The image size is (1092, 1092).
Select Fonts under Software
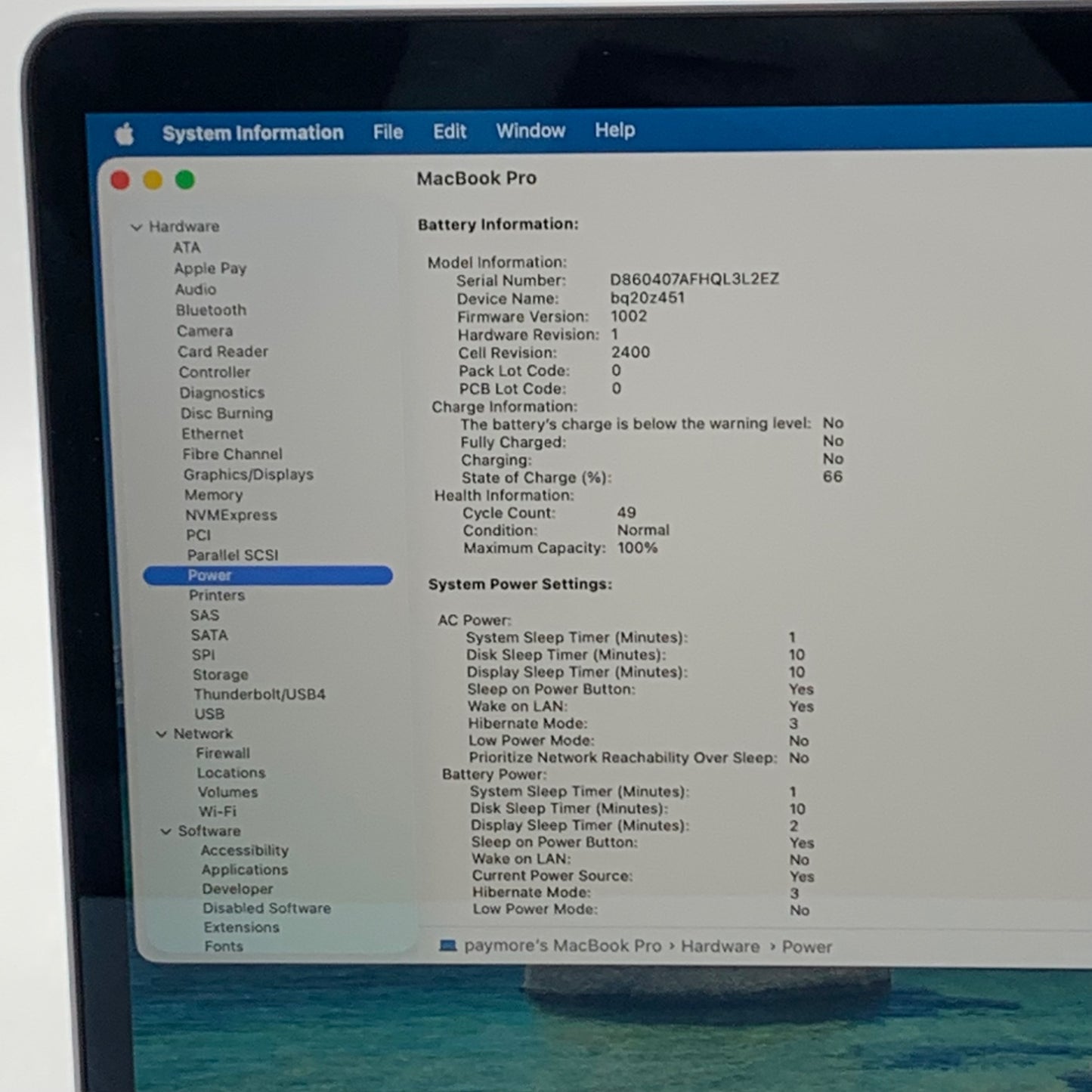click(x=224, y=946)
